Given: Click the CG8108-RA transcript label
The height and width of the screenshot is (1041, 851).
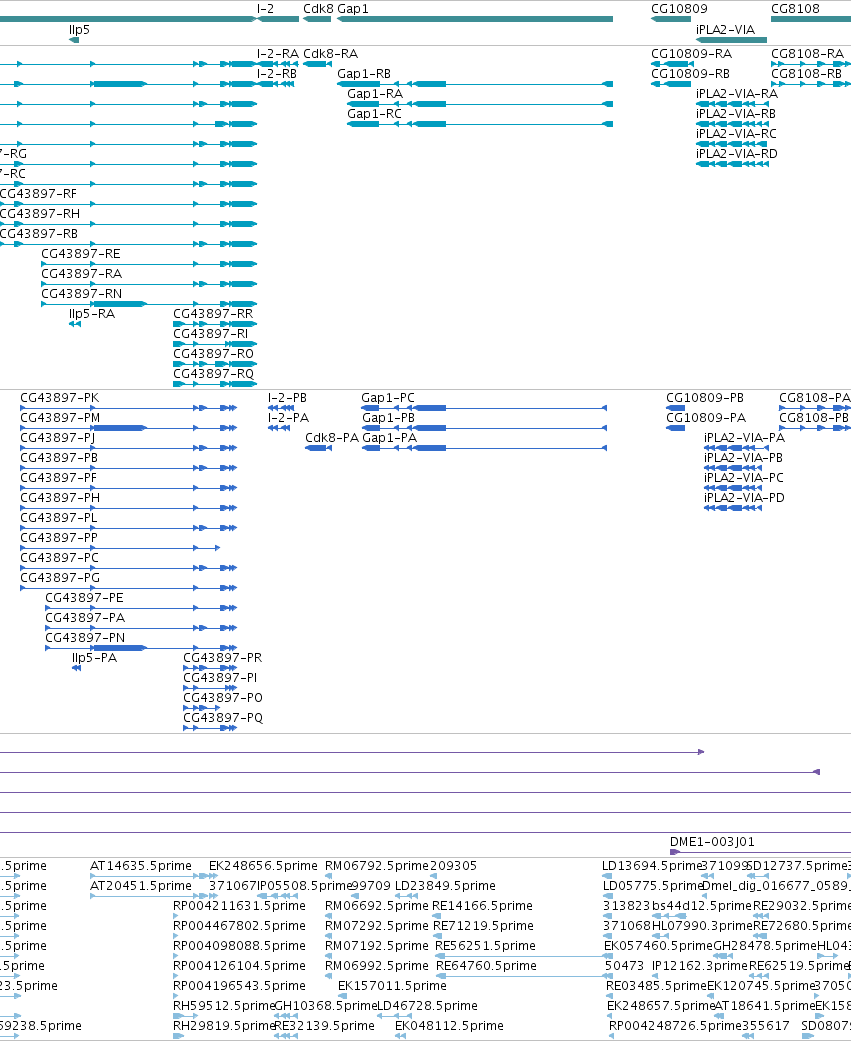Looking at the screenshot, I should pyautogui.click(x=808, y=54).
